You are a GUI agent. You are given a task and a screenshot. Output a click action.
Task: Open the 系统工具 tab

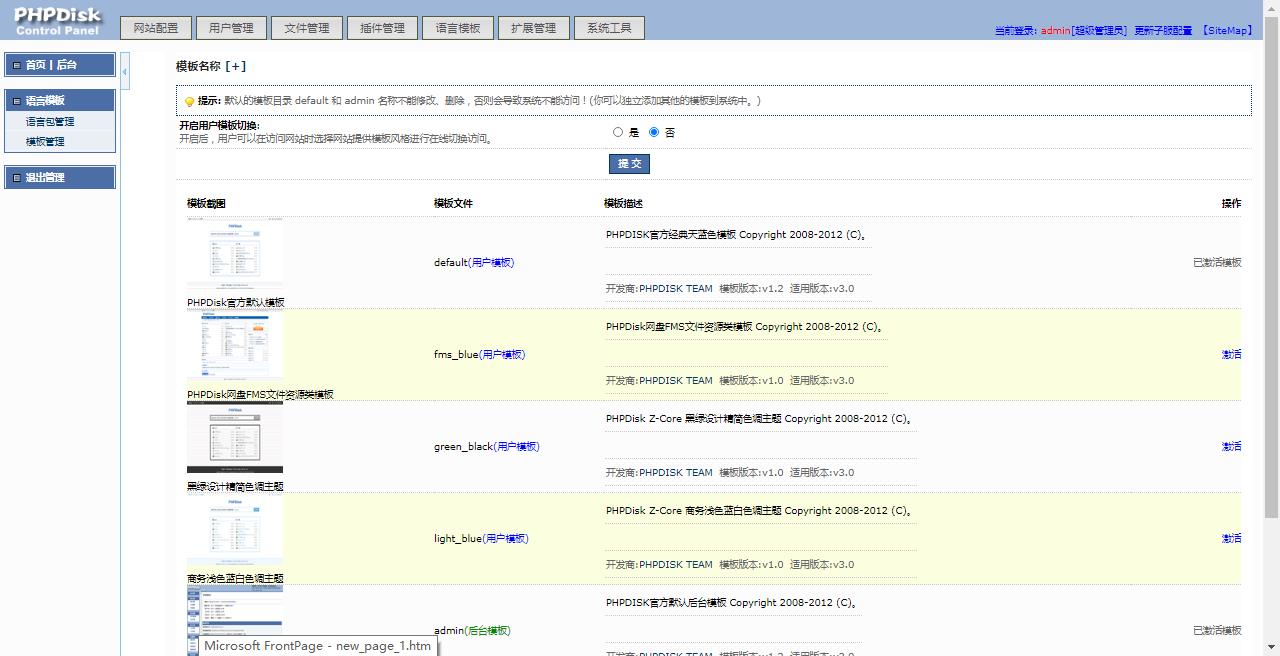click(609, 28)
